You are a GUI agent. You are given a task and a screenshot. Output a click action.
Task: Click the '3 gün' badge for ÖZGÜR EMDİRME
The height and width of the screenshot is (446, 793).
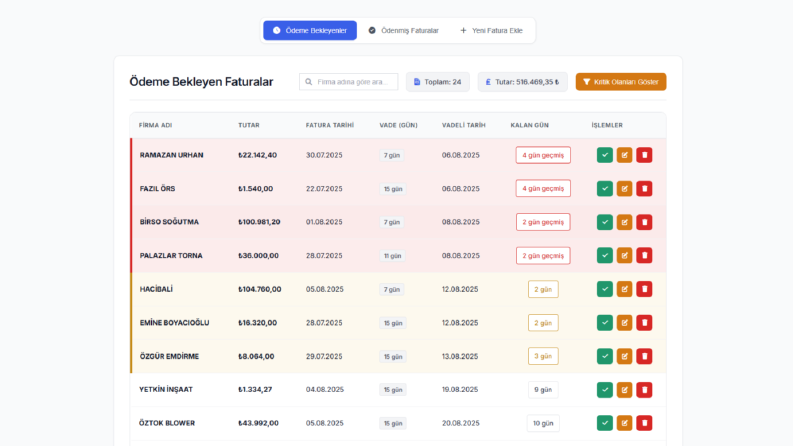543,356
